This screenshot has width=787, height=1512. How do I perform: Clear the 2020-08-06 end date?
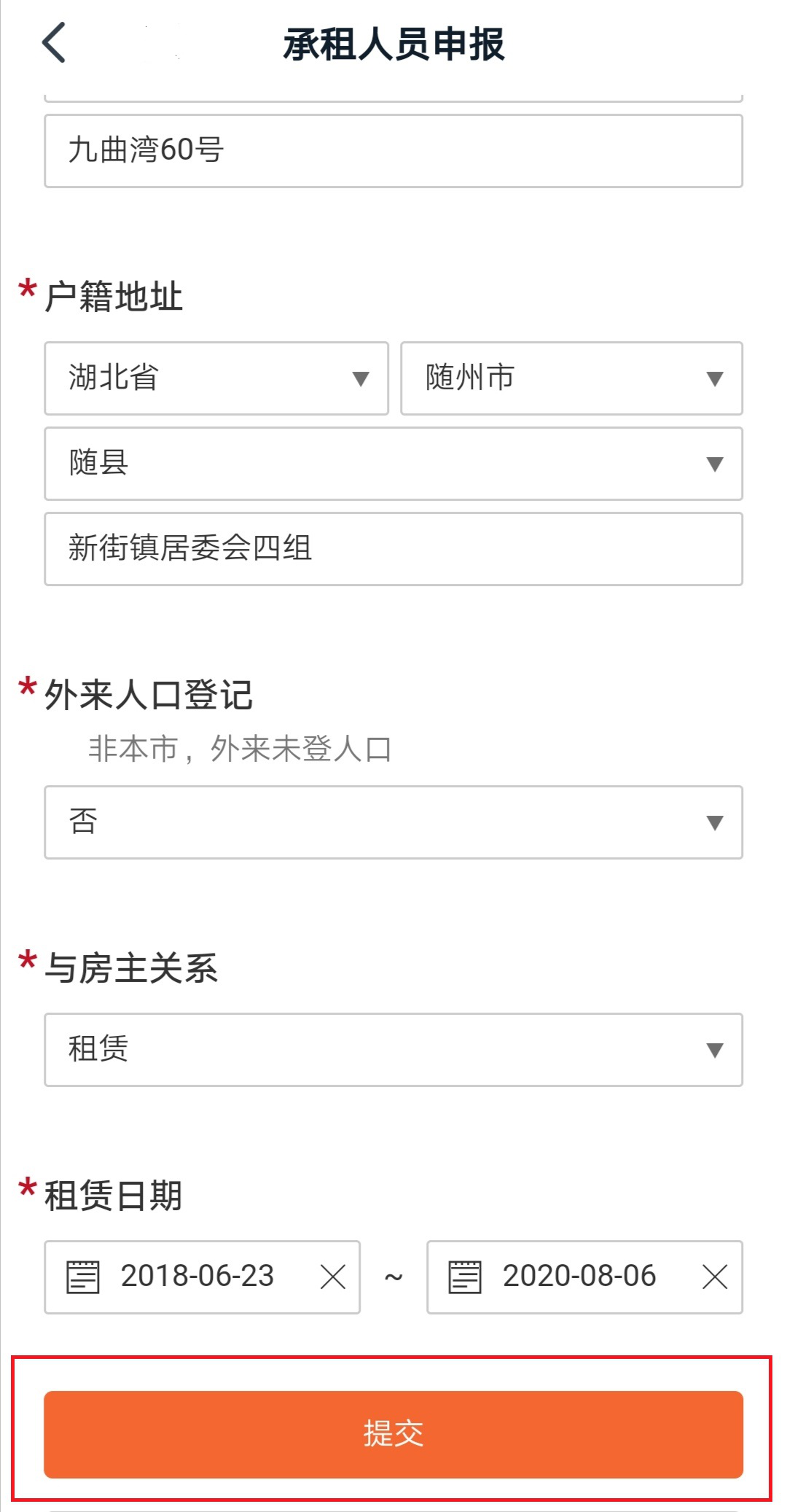715,1277
